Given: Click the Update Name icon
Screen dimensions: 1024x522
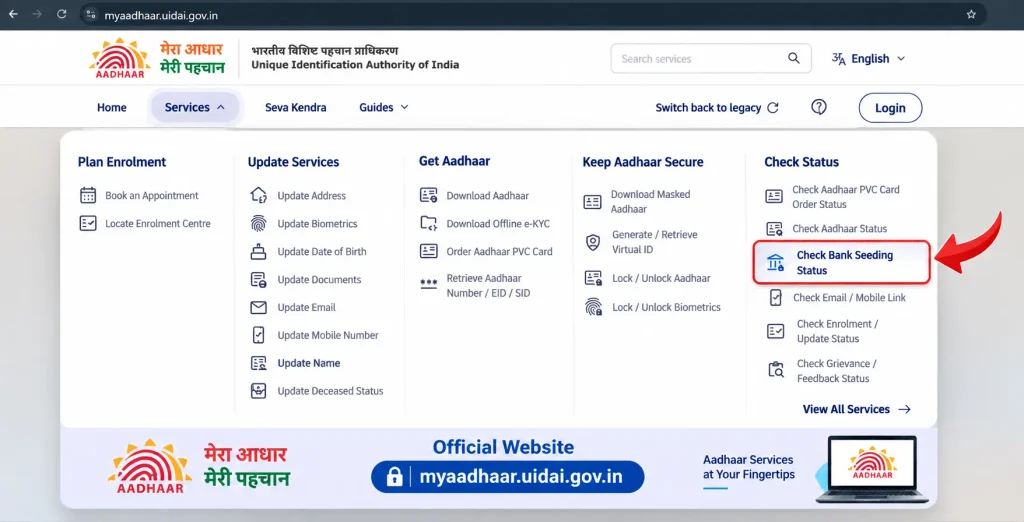Looking at the screenshot, I should tap(259, 363).
